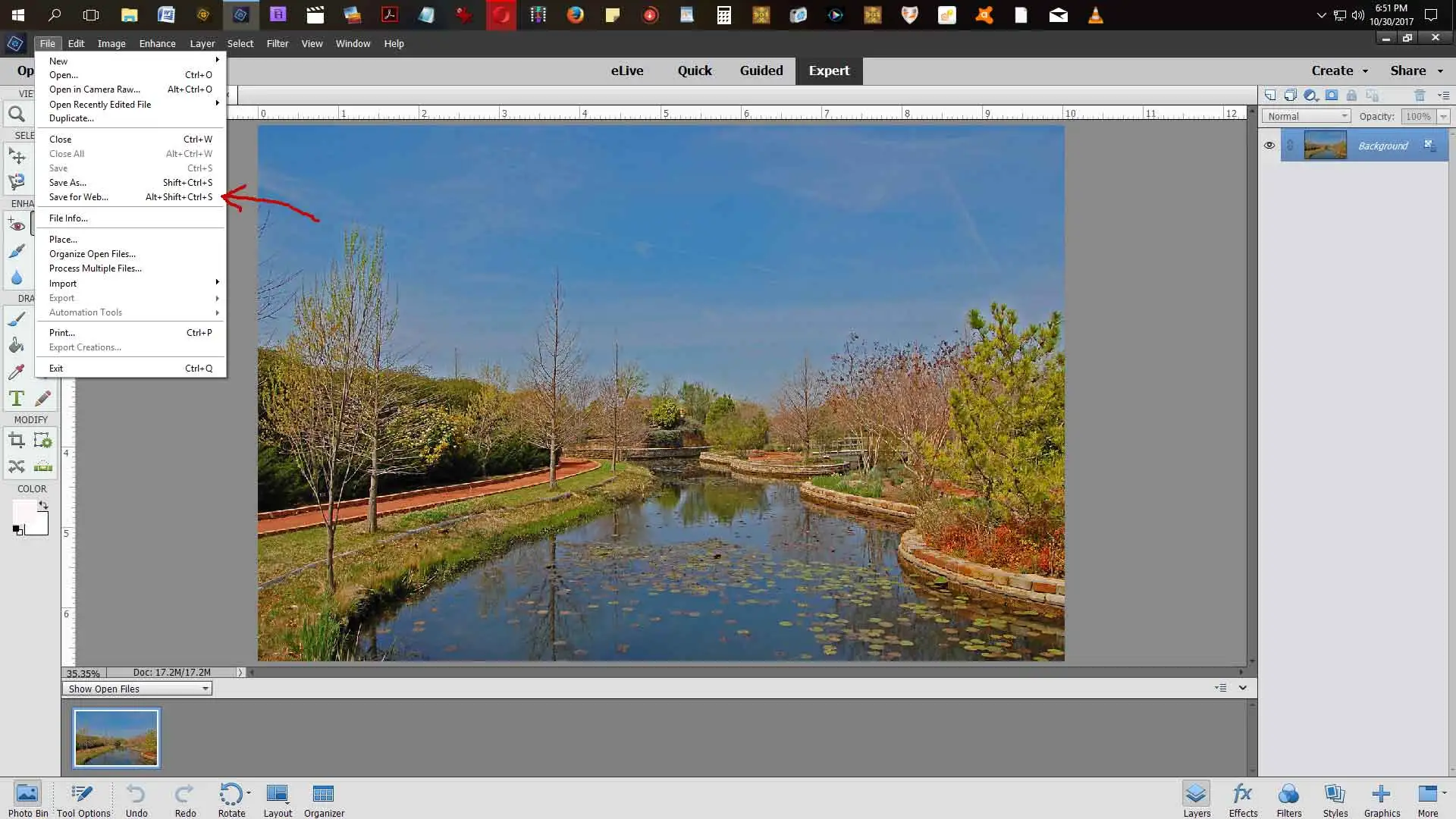Expand the Opacity slider dropdown arrow
Viewport: 1456px width, 819px height.
click(x=1442, y=116)
